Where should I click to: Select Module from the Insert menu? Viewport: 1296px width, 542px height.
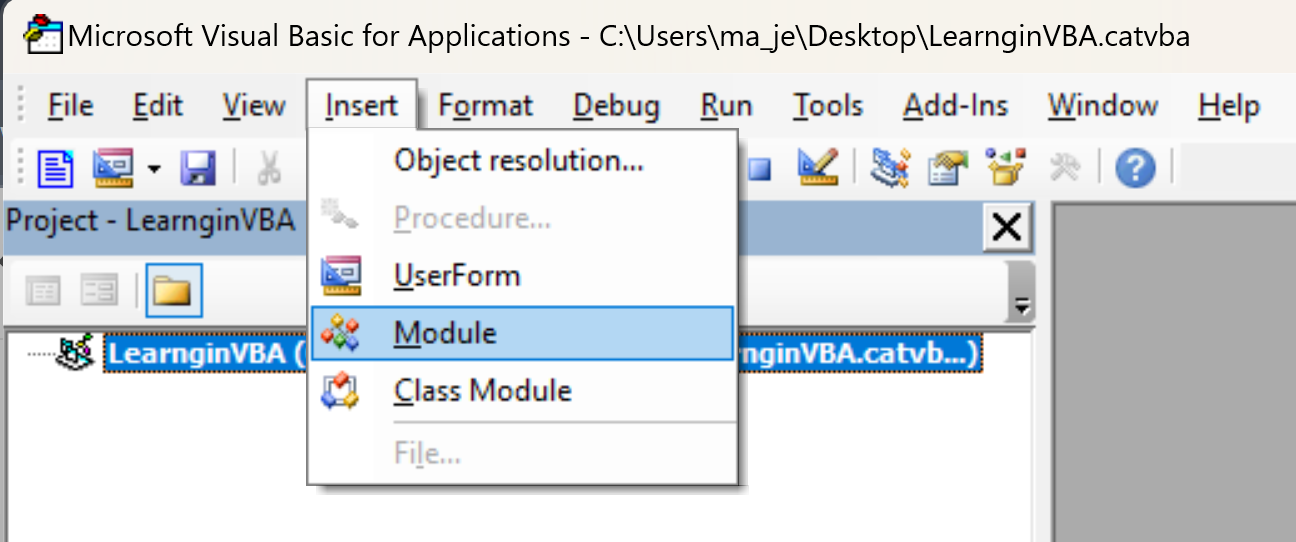[x=445, y=333]
